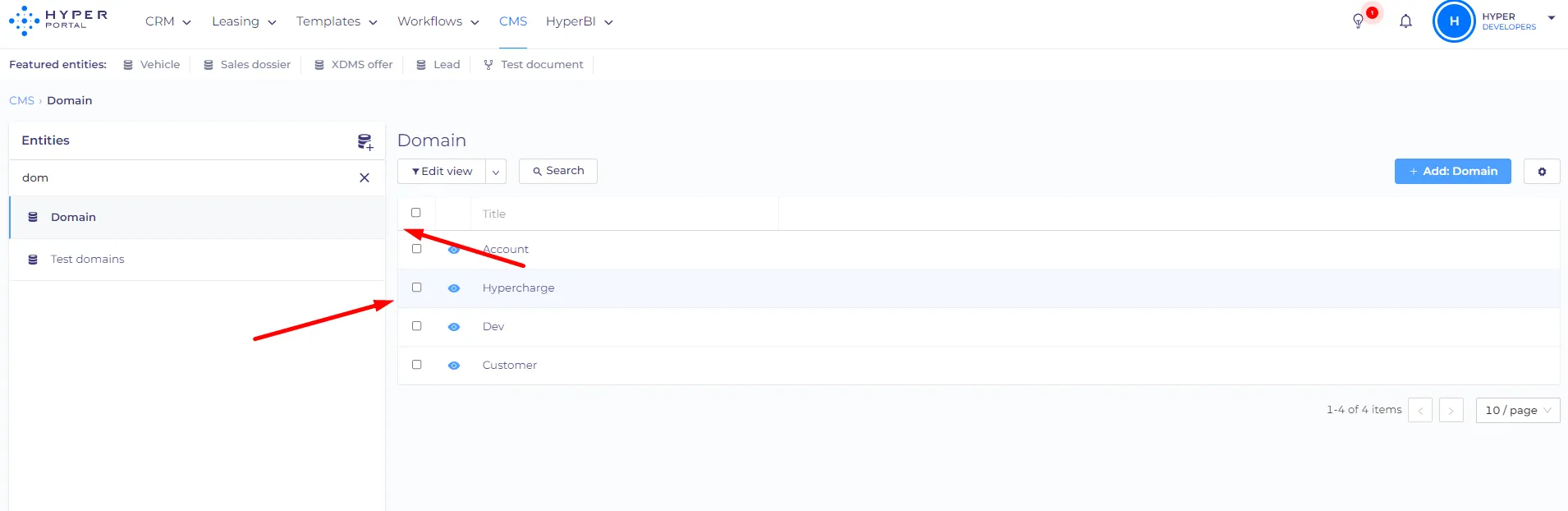
Task: Click the Test document fork icon
Action: click(x=488, y=65)
